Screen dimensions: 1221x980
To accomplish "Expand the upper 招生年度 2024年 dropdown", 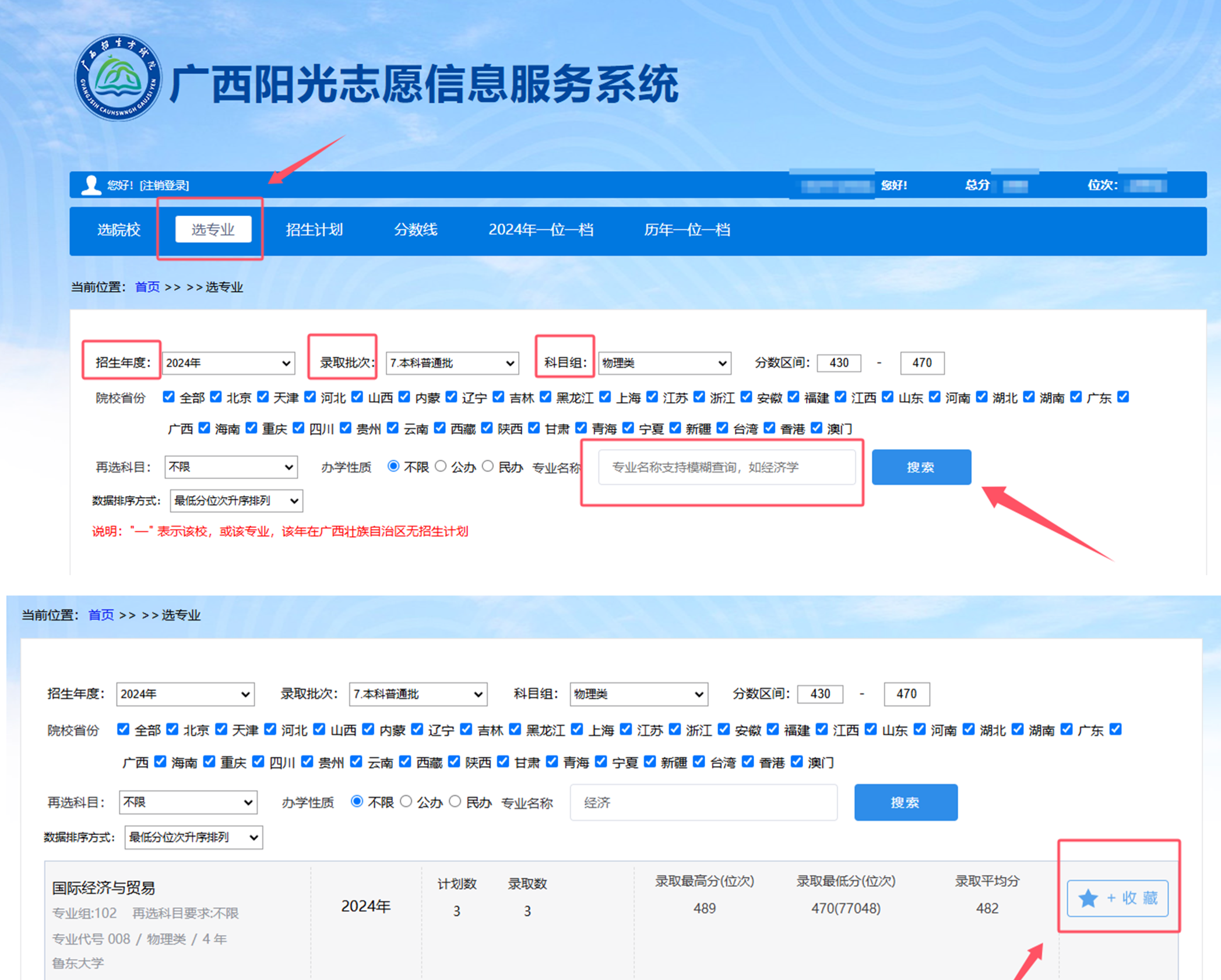I will [228, 363].
